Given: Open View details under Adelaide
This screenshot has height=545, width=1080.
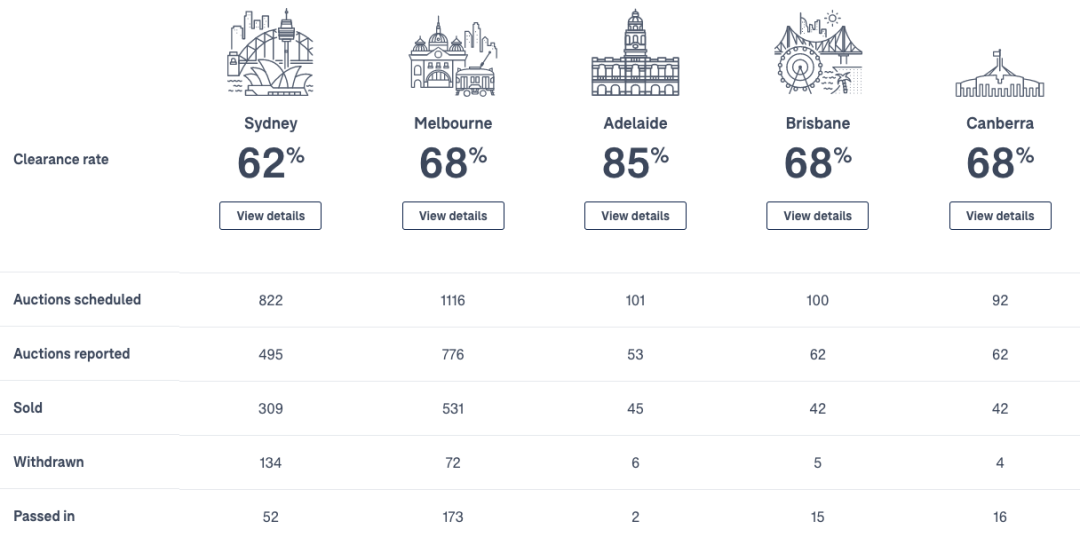Looking at the screenshot, I should point(635,216).
